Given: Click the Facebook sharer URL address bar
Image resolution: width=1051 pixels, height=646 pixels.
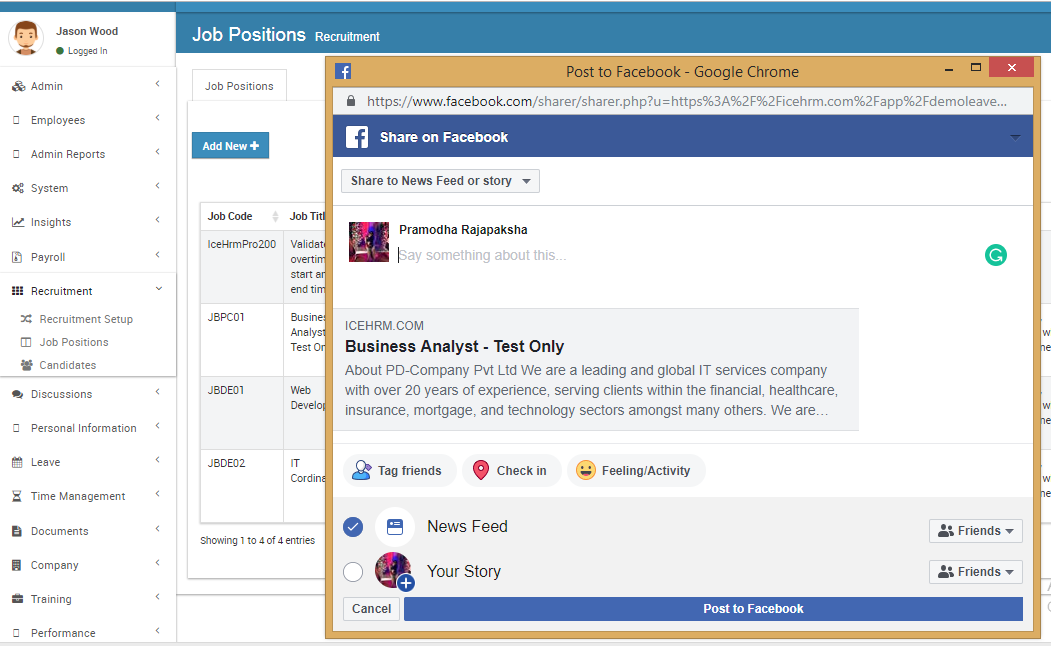Looking at the screenshot, I should pyautogui.click(x=686, y=101).
